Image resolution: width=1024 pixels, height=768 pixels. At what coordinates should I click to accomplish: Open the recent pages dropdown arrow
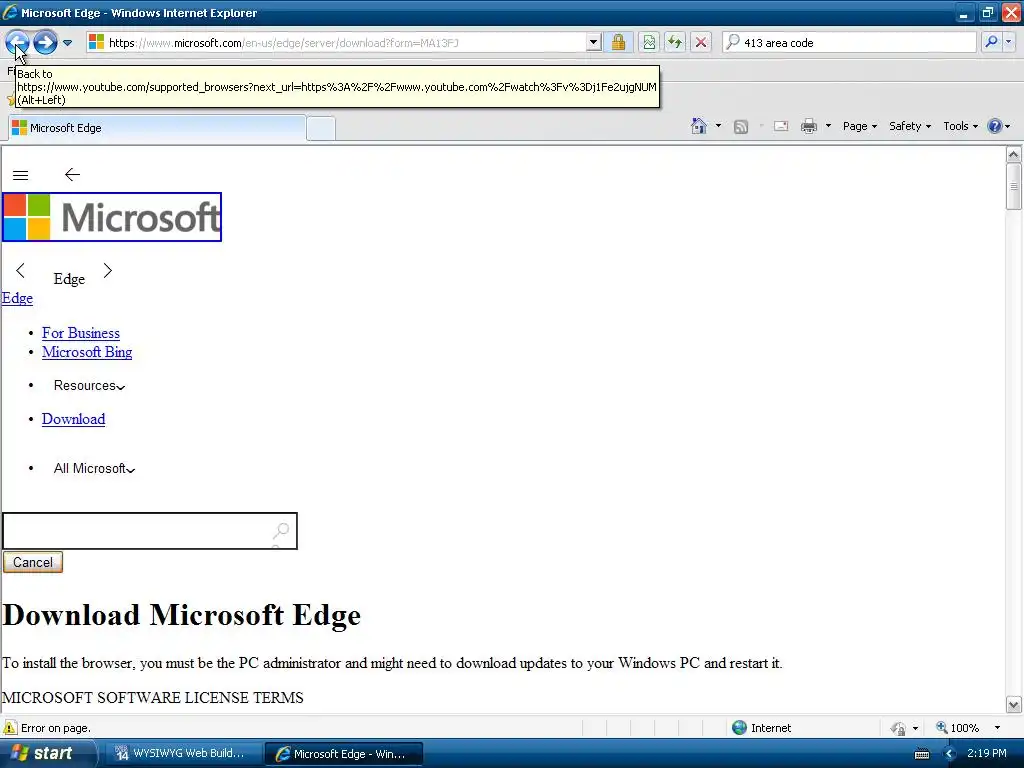point(67,43)
